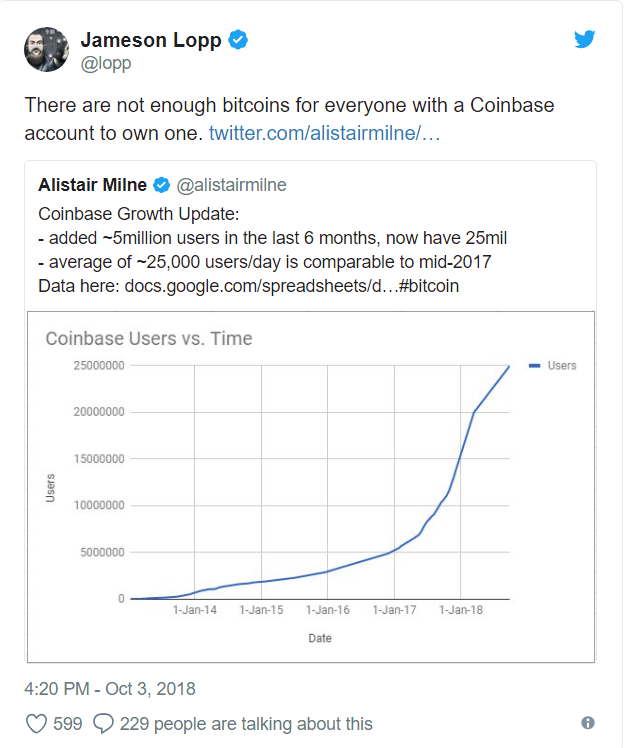Open the @alistairmilne handle

tap(231, 185)
